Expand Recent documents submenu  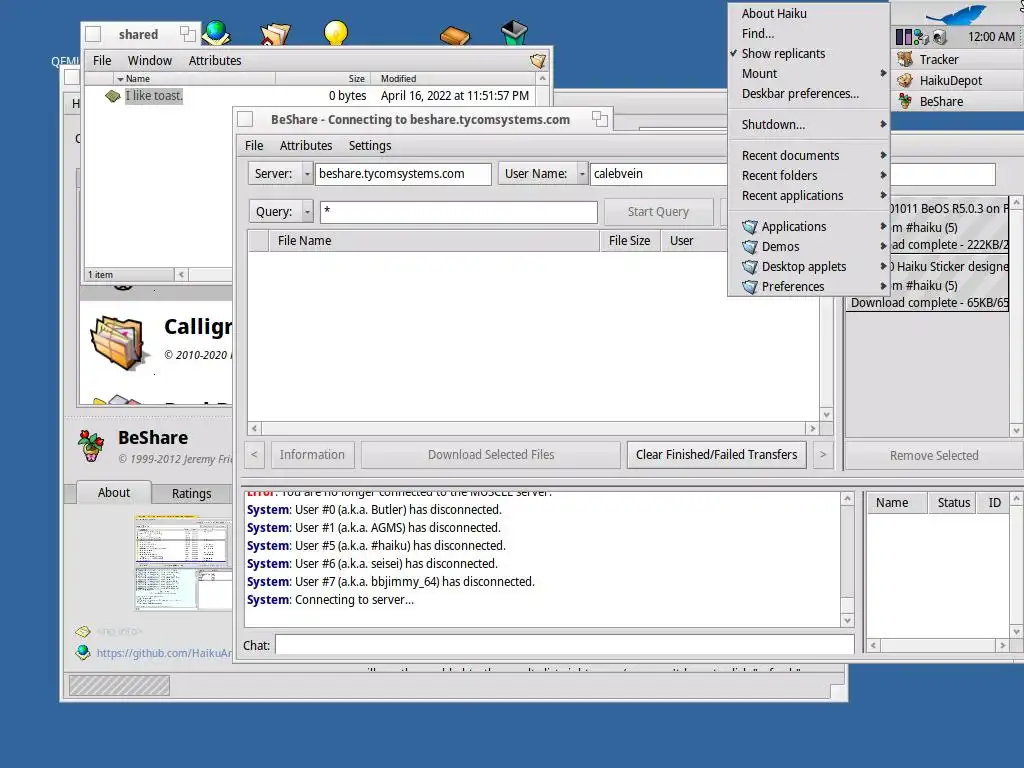(808, 155)
